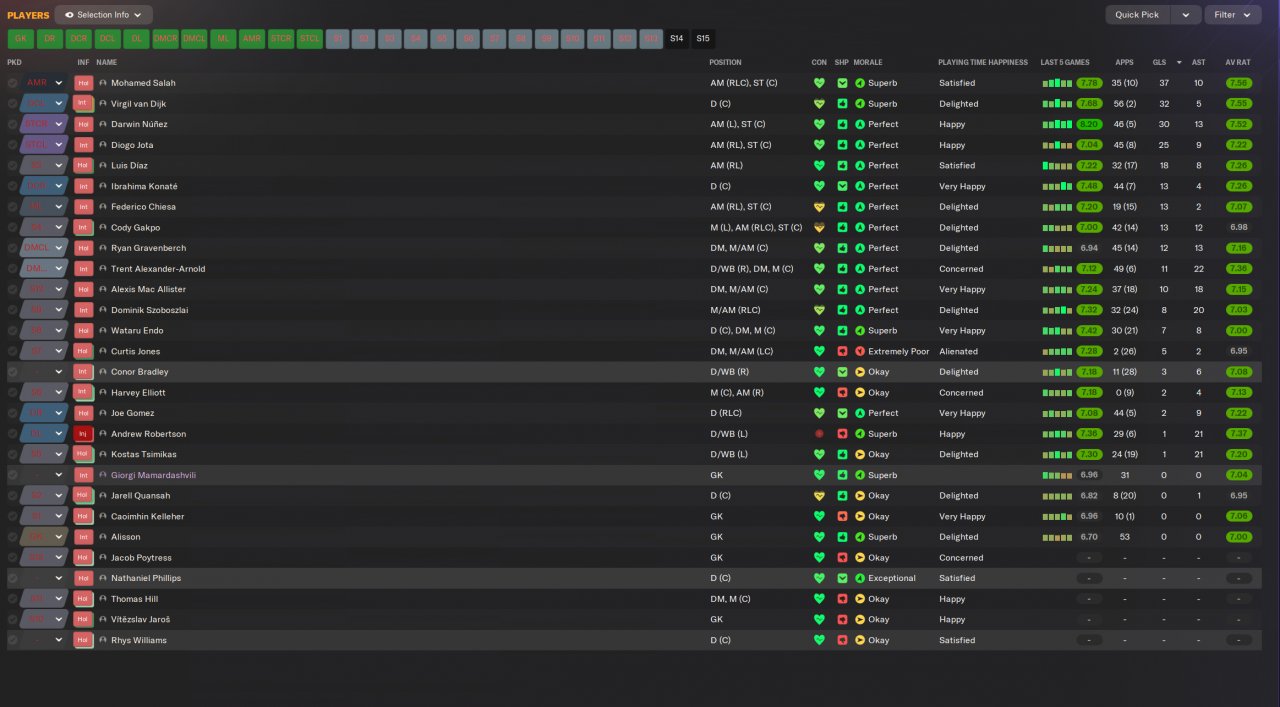The height and width of the screenshot is (707, 1280).
Task: Toggle the picked checkmark for Mohamed Salah
Action: coord(13,83)
